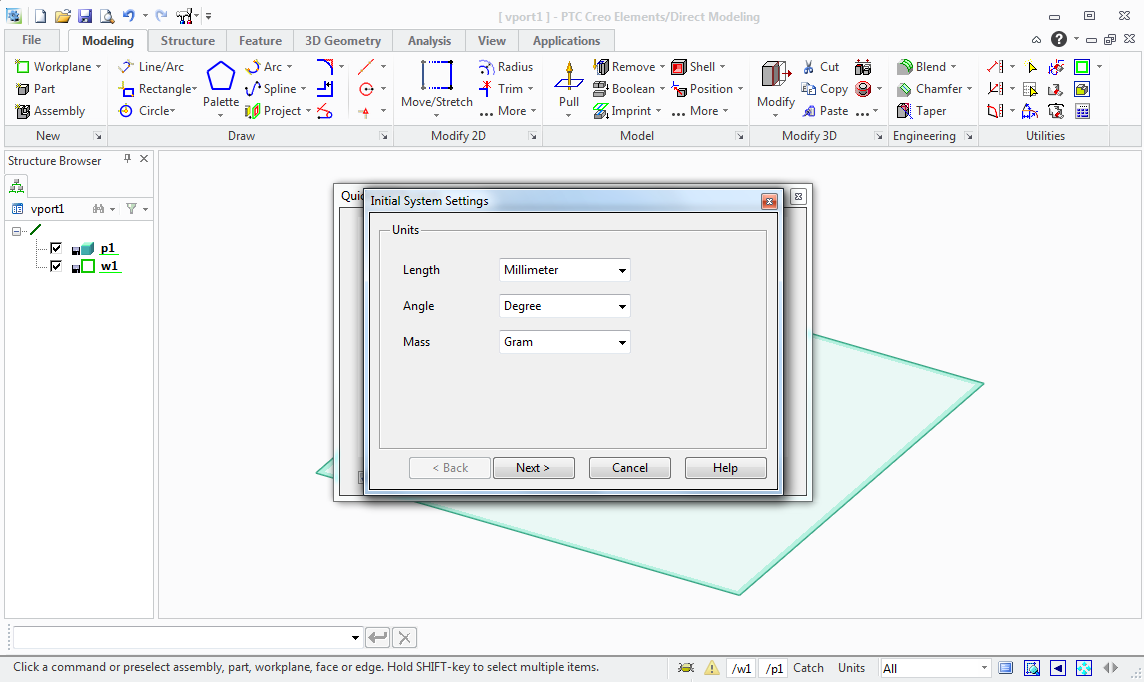Click the Units status bar button
Viewport: 1144px width, 682px height.
pyautogui.click(x=851, y=668)
